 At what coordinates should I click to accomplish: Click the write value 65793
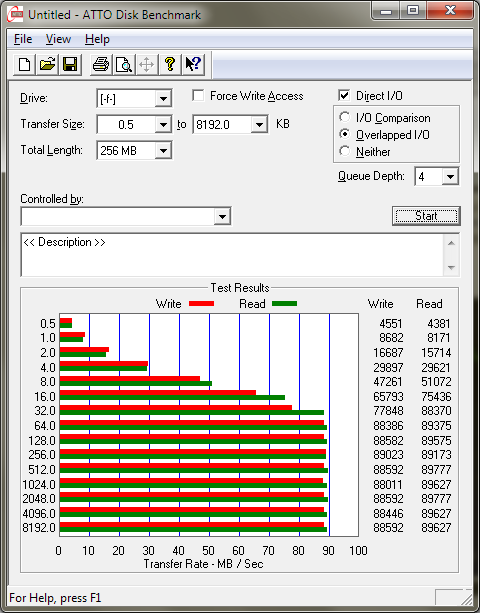pyautogui.click(x=388, y=396)
